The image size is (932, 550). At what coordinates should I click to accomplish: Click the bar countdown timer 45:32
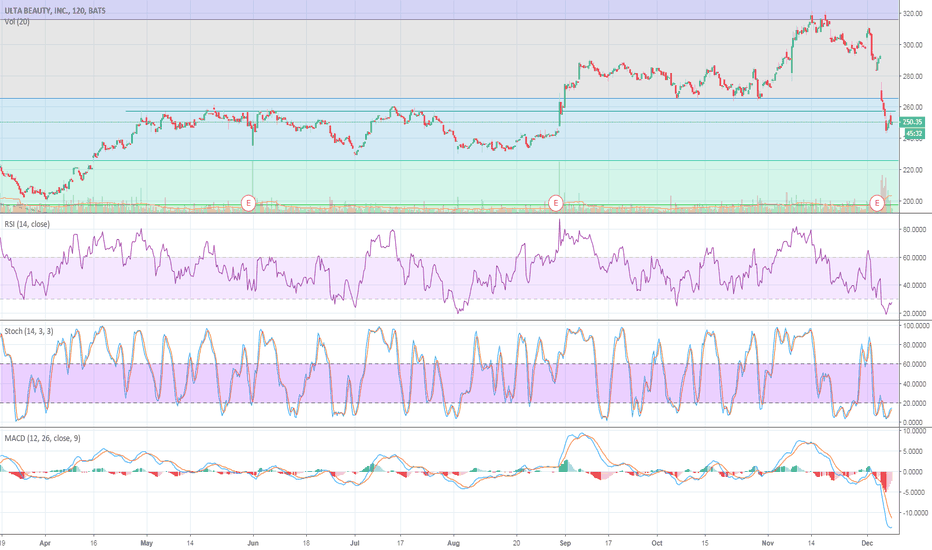tap(914, 134)
